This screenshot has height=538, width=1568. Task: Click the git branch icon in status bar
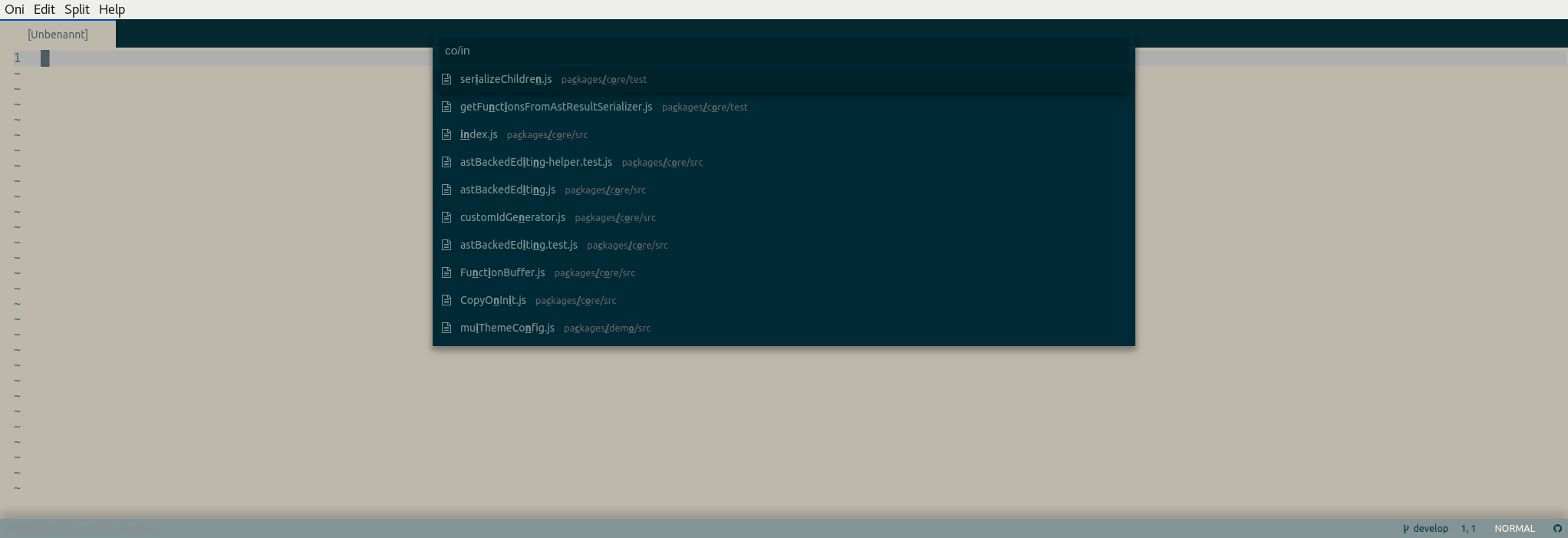[x=1405, y=529]
